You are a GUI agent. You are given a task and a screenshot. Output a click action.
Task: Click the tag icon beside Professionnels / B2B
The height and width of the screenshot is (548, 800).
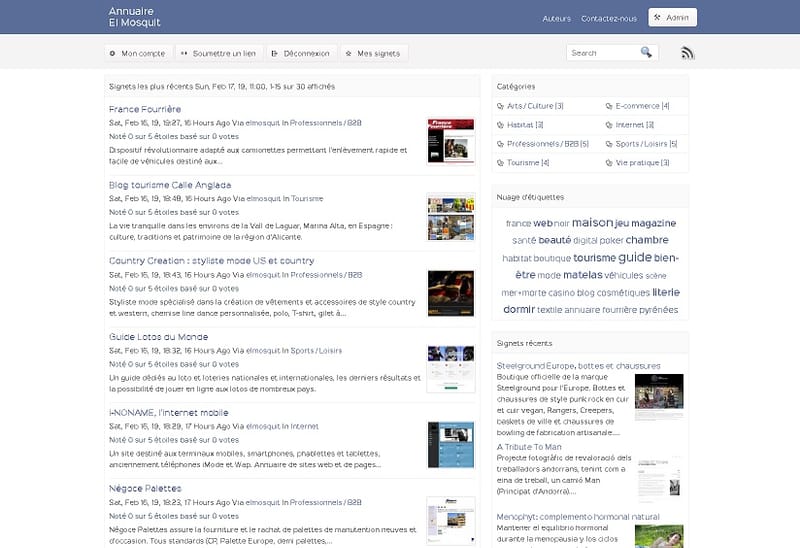500,144
